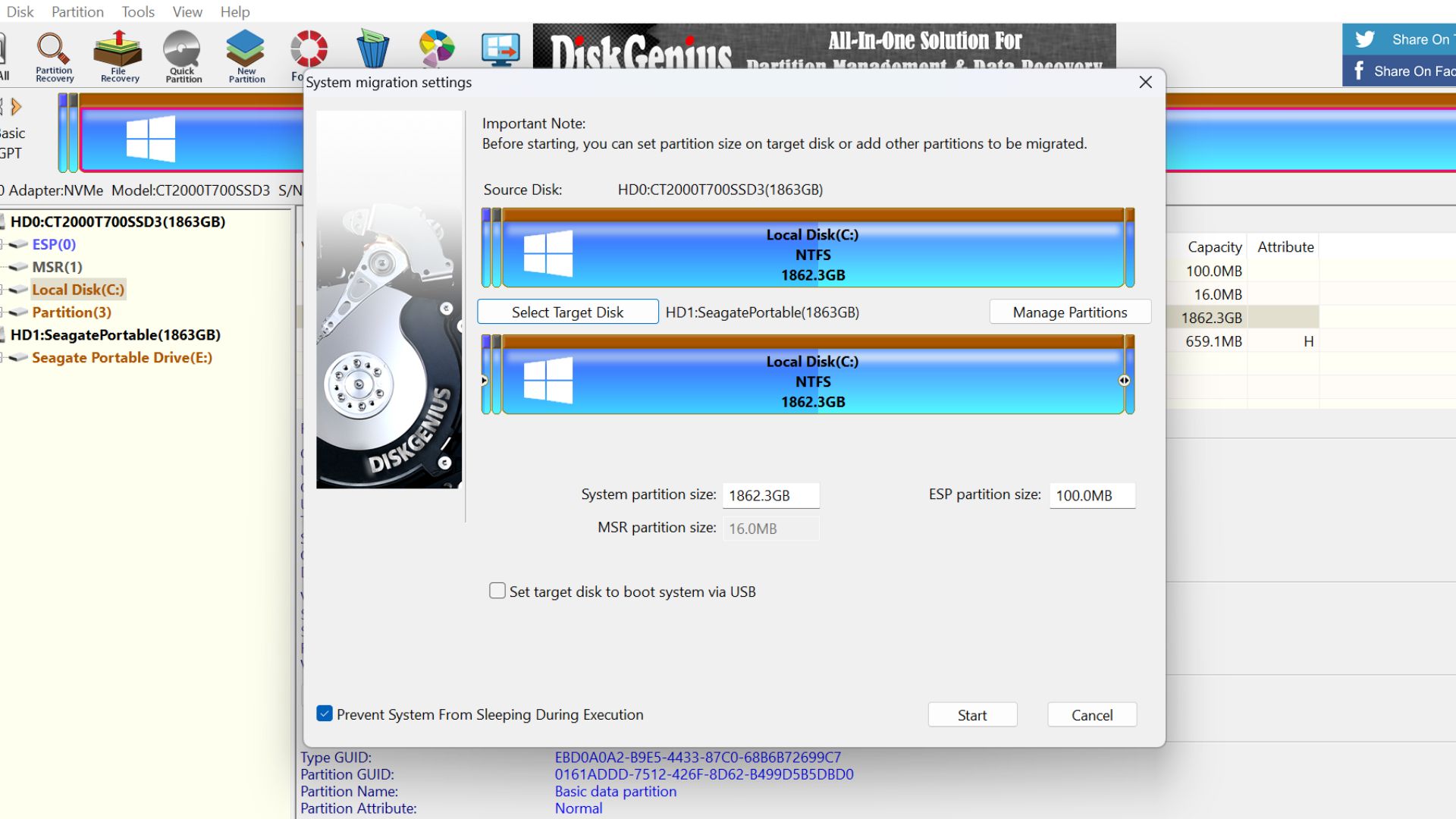Click Local Disk(C:) partition in Source Disk bar
The image size is (1456, 819).
[813, 248]
